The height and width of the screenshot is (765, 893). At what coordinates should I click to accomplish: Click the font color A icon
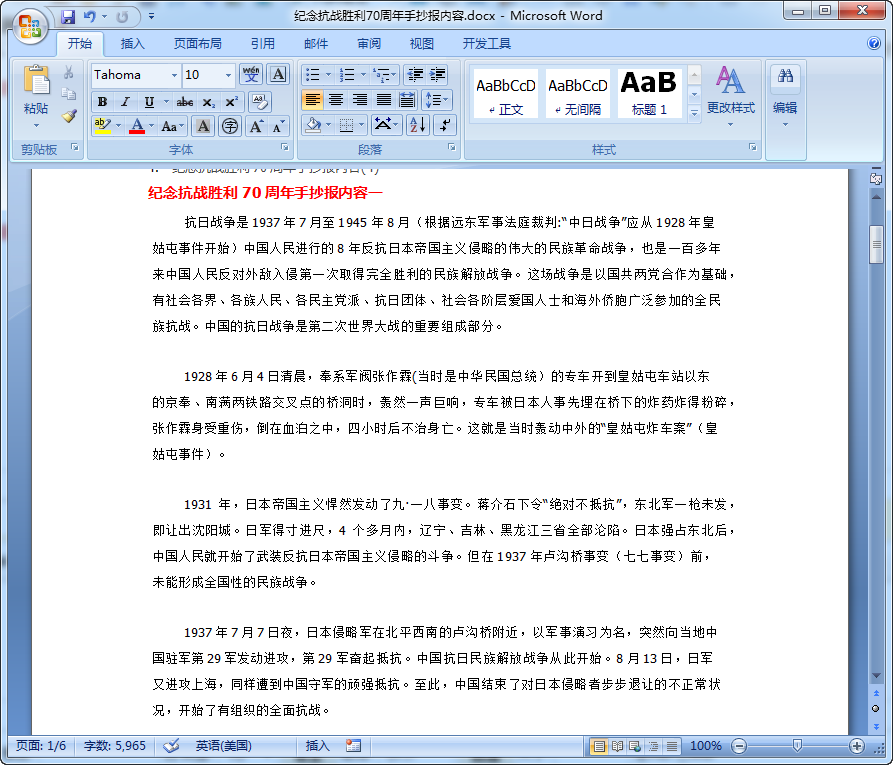(137, 124)
